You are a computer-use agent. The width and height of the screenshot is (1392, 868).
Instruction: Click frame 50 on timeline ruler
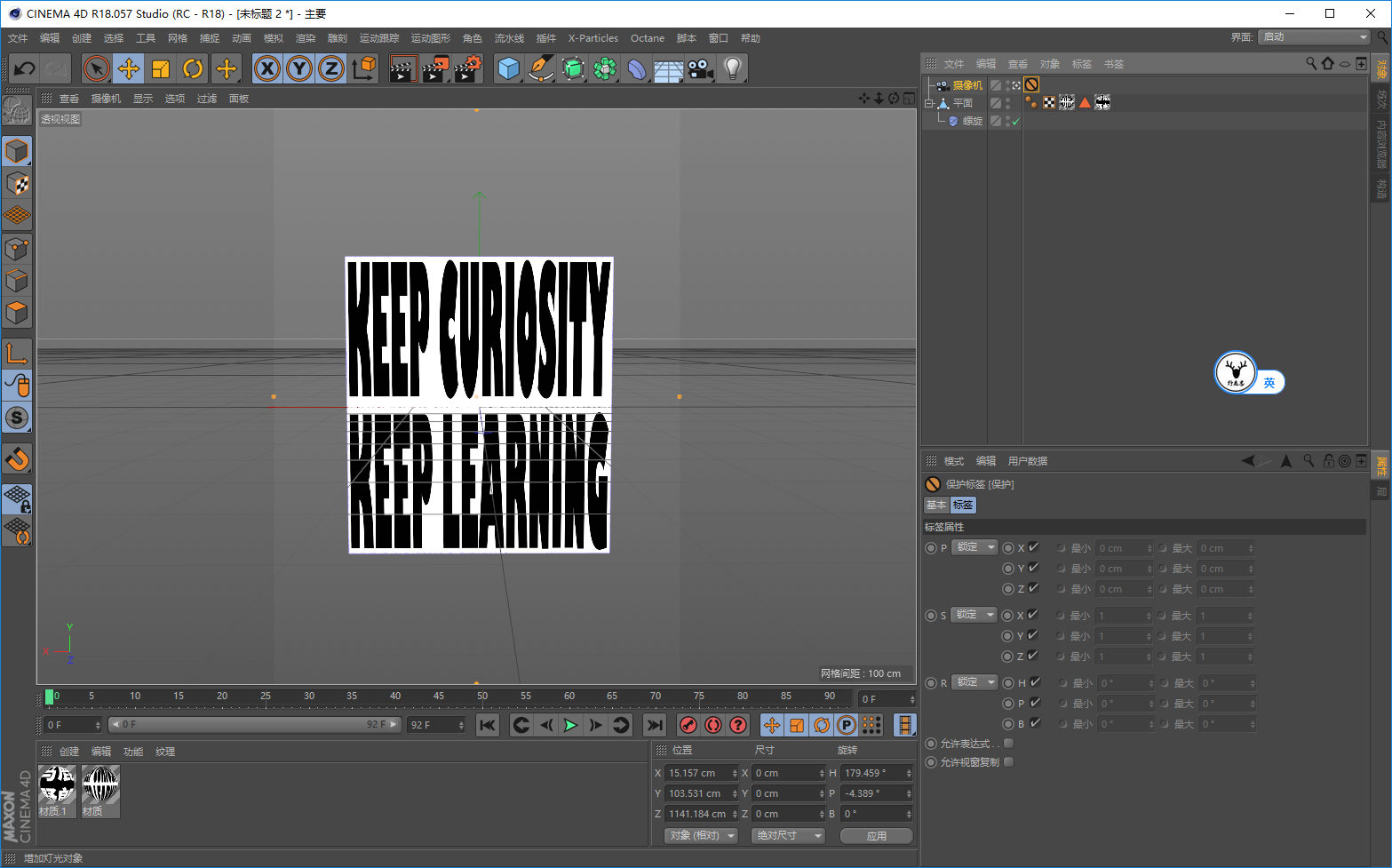point(482,697)
